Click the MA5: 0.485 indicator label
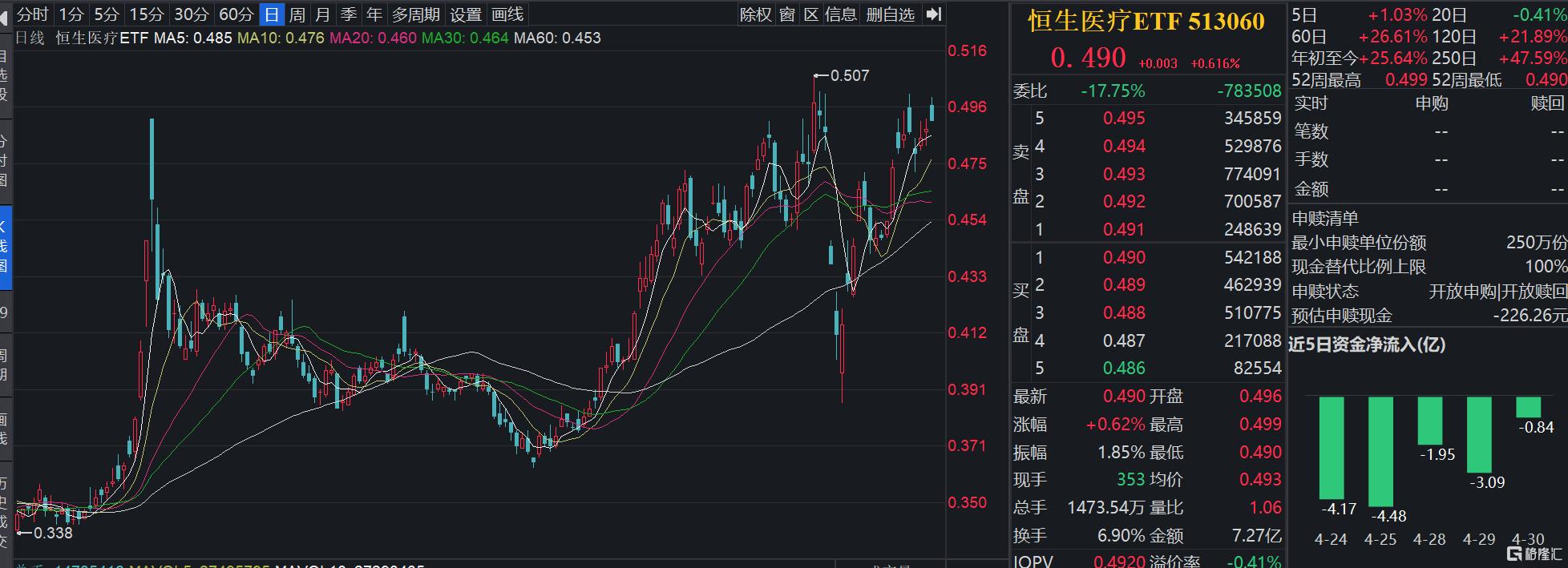 point(193,38)
